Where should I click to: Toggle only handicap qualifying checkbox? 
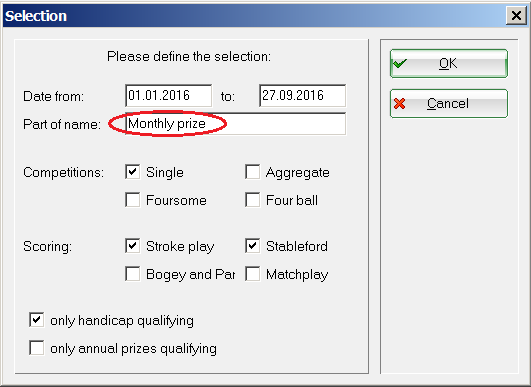(37, 320)
